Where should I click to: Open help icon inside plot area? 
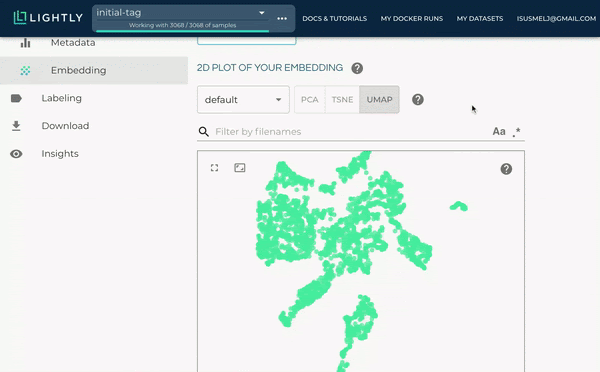coord(506,169)
